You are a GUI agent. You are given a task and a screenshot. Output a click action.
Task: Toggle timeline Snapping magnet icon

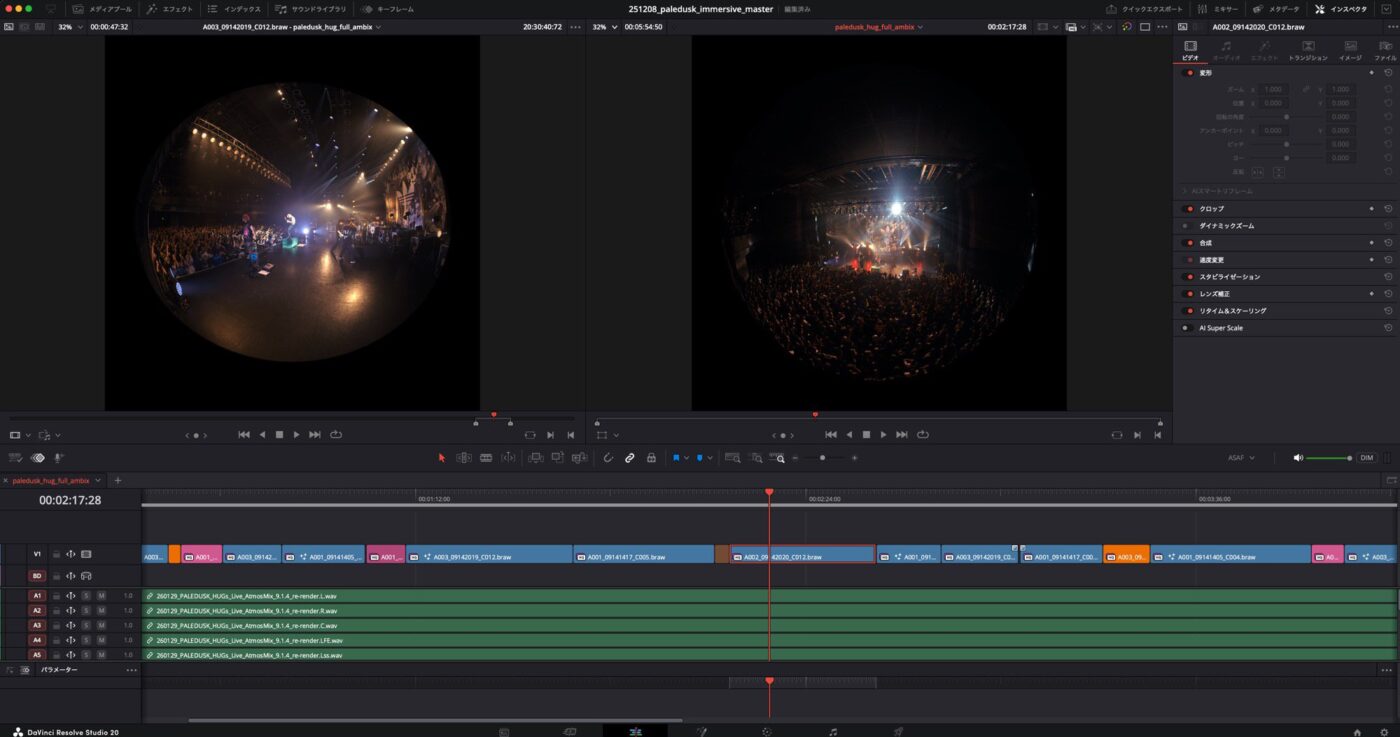(608, 458)
